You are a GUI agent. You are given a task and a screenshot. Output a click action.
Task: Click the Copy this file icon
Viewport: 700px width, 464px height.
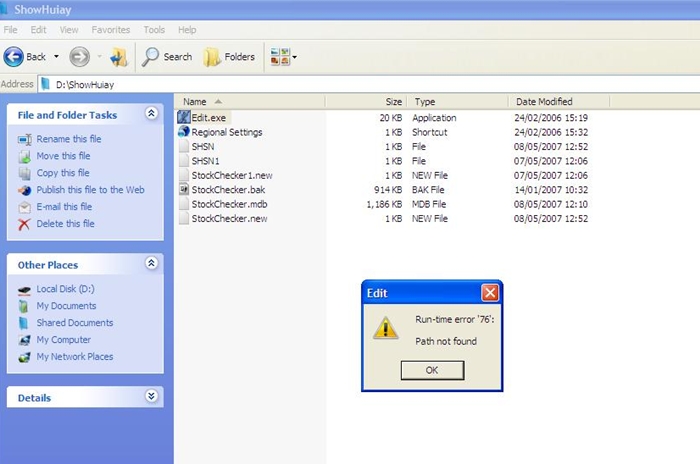pos(25,173)
